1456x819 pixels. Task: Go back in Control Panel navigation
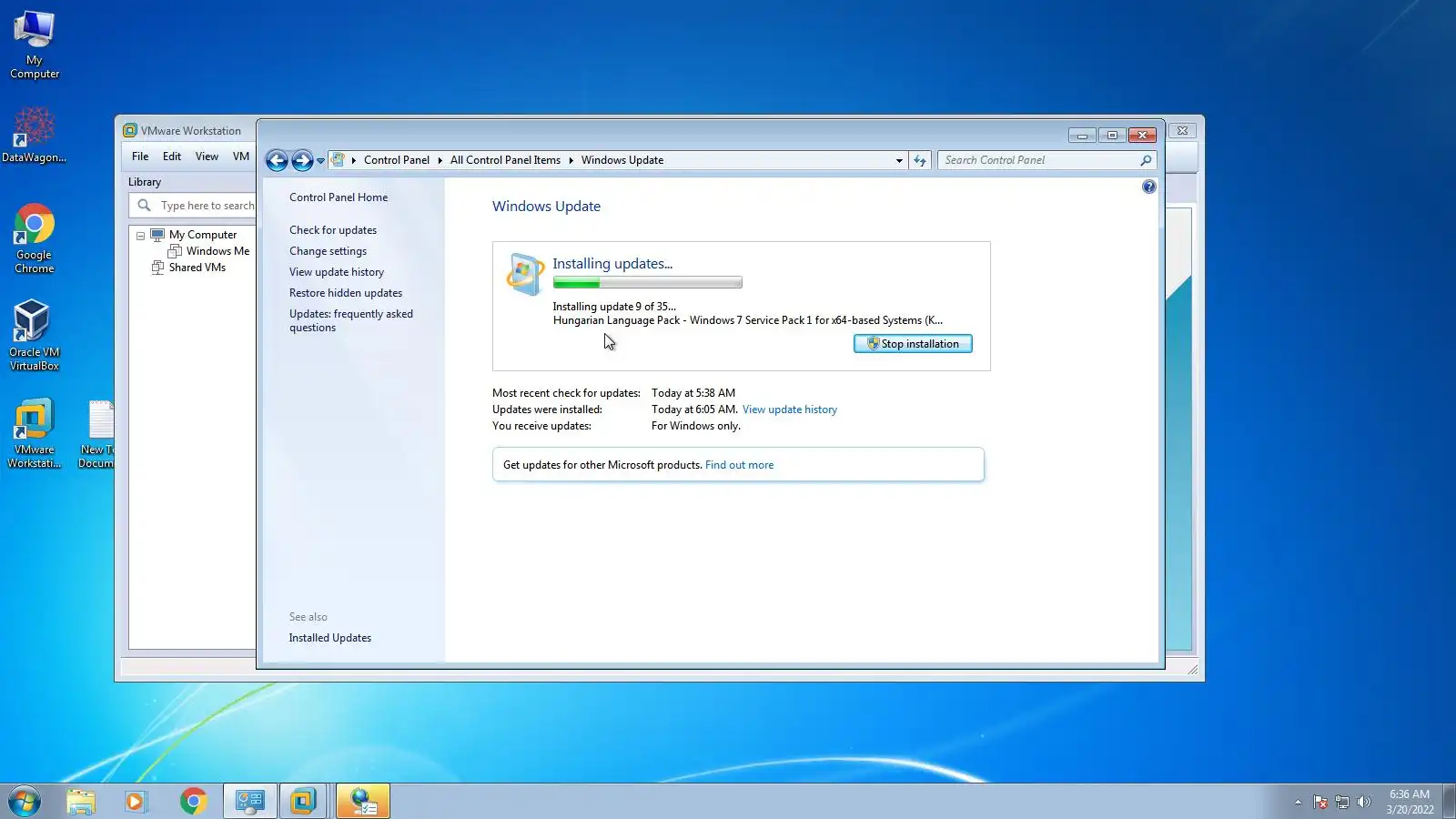tap(277, 161)
